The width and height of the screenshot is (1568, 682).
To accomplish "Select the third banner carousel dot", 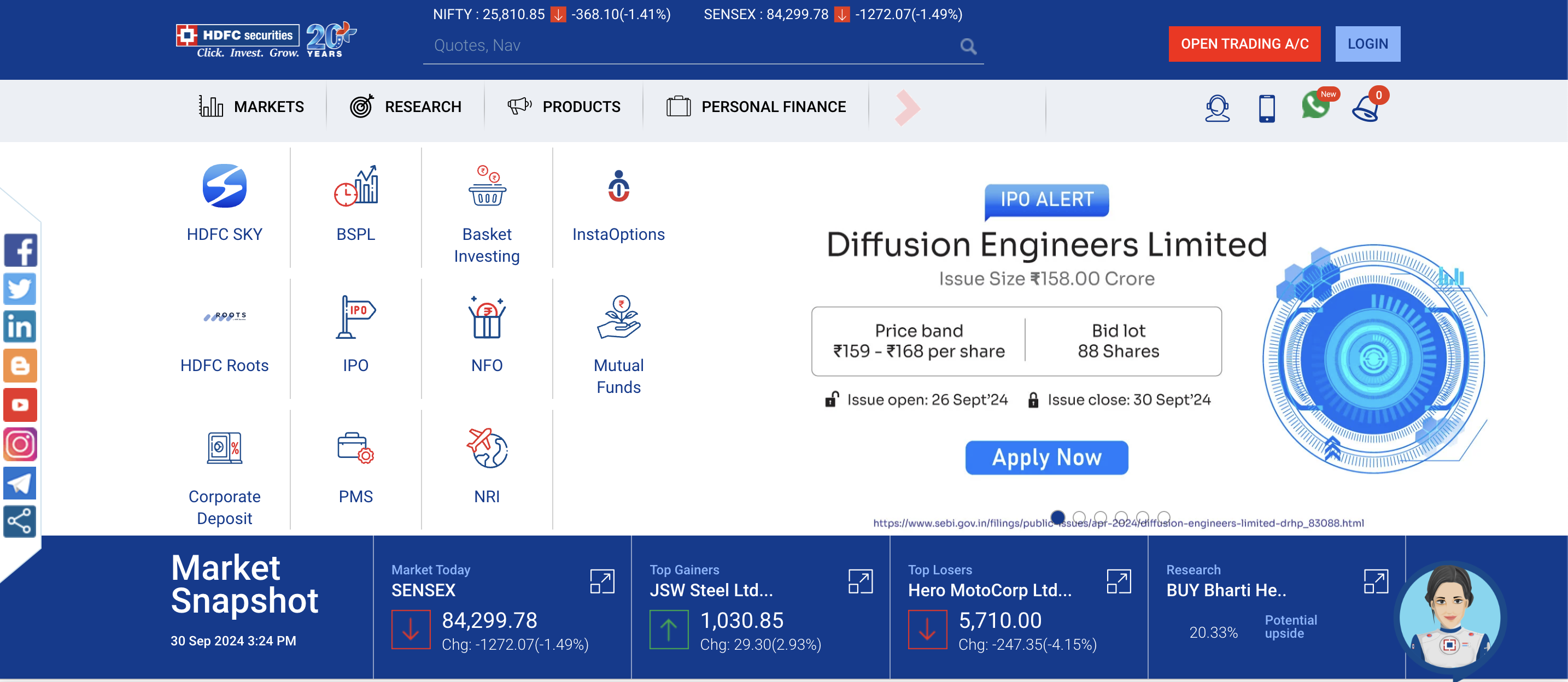I will tap(1101, 517).
